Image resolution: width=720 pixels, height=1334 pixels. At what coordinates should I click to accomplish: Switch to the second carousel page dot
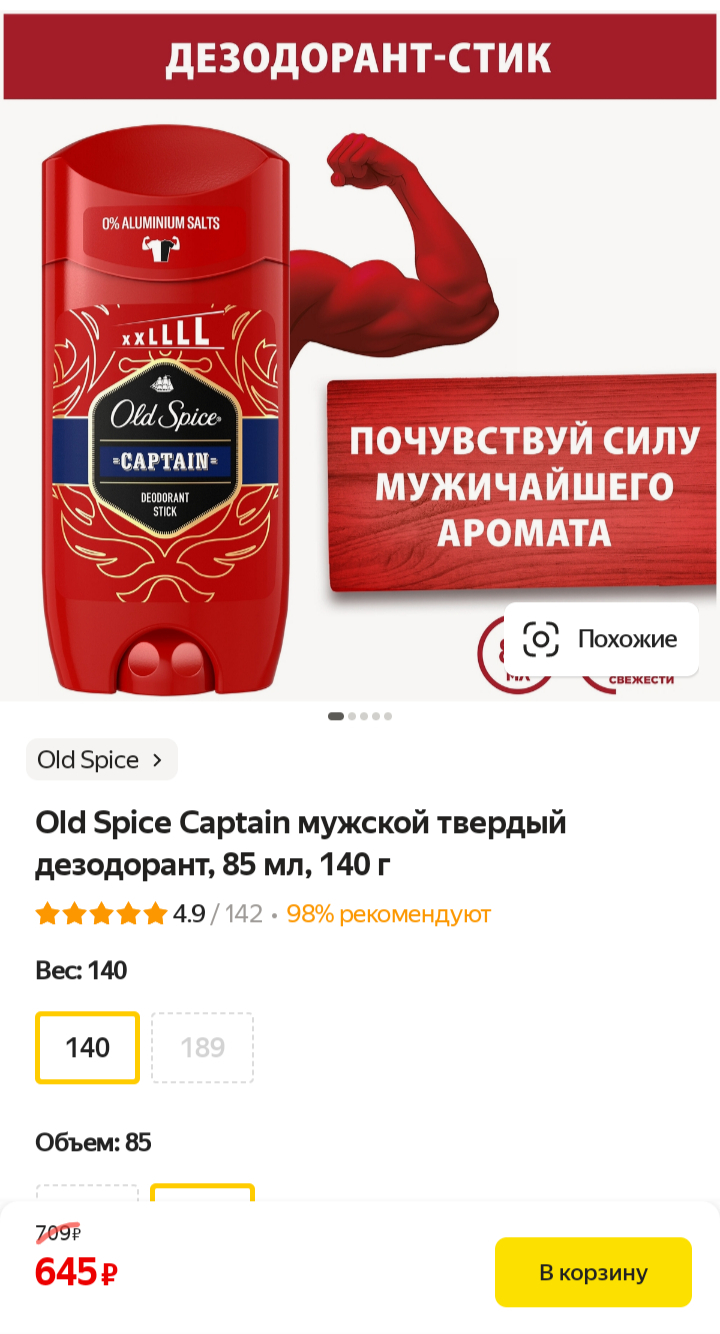tap(352, 716)
